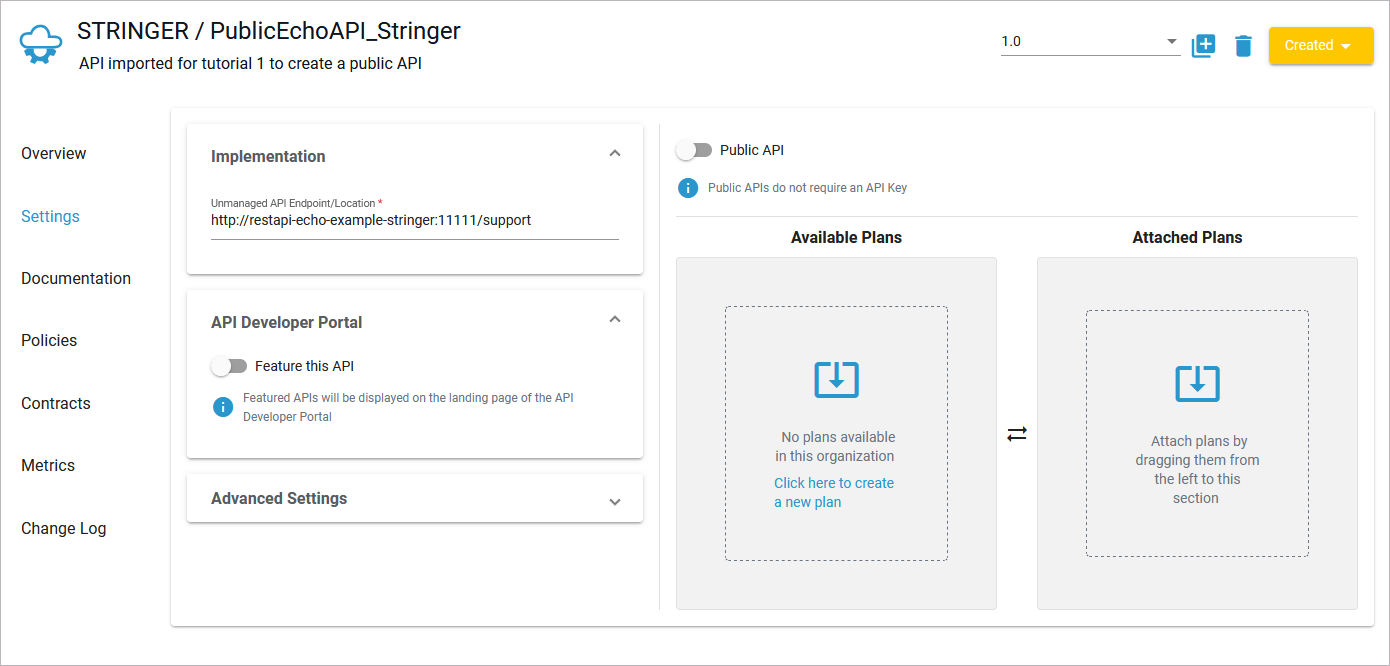Click the Unmanaged API Endpoint input field
This screenshot has height=666, width=1390.
[414, 220]
